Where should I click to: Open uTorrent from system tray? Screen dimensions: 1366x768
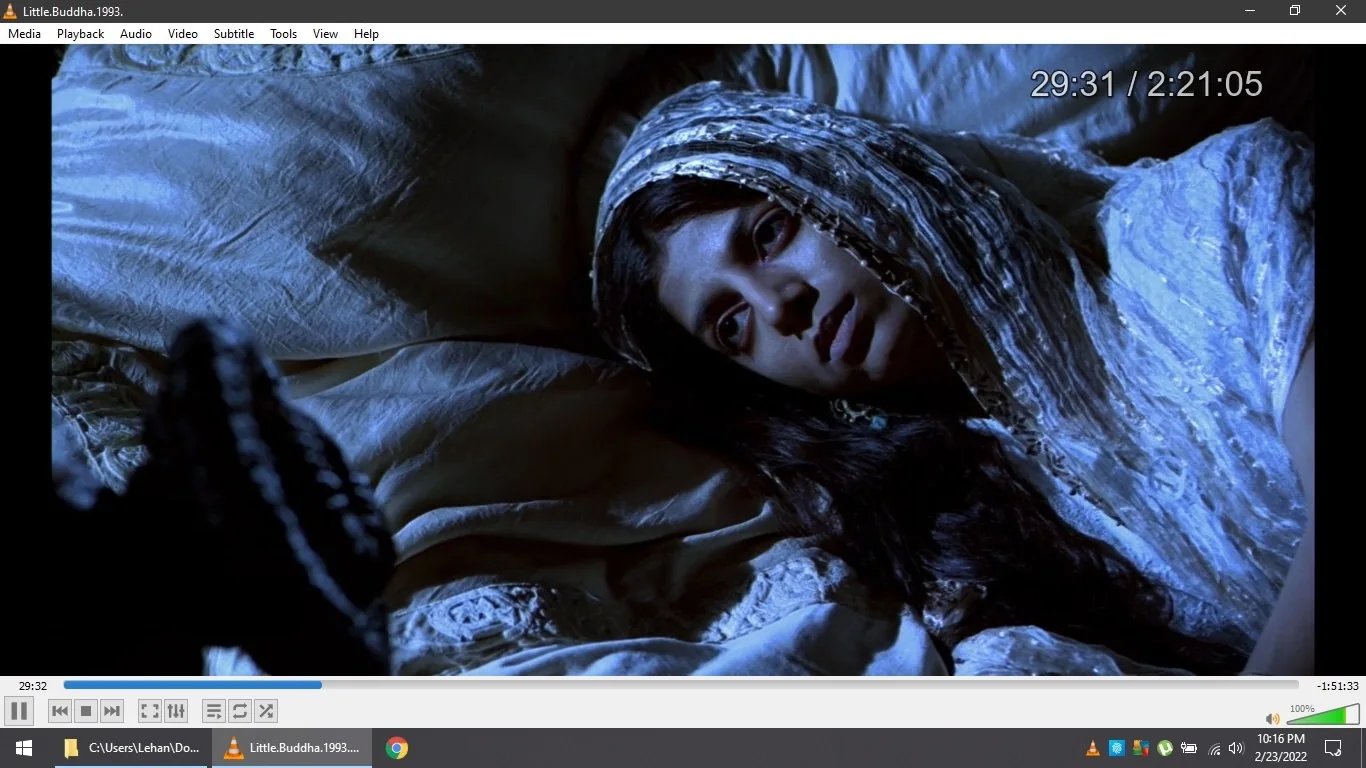coord(1165,748)
